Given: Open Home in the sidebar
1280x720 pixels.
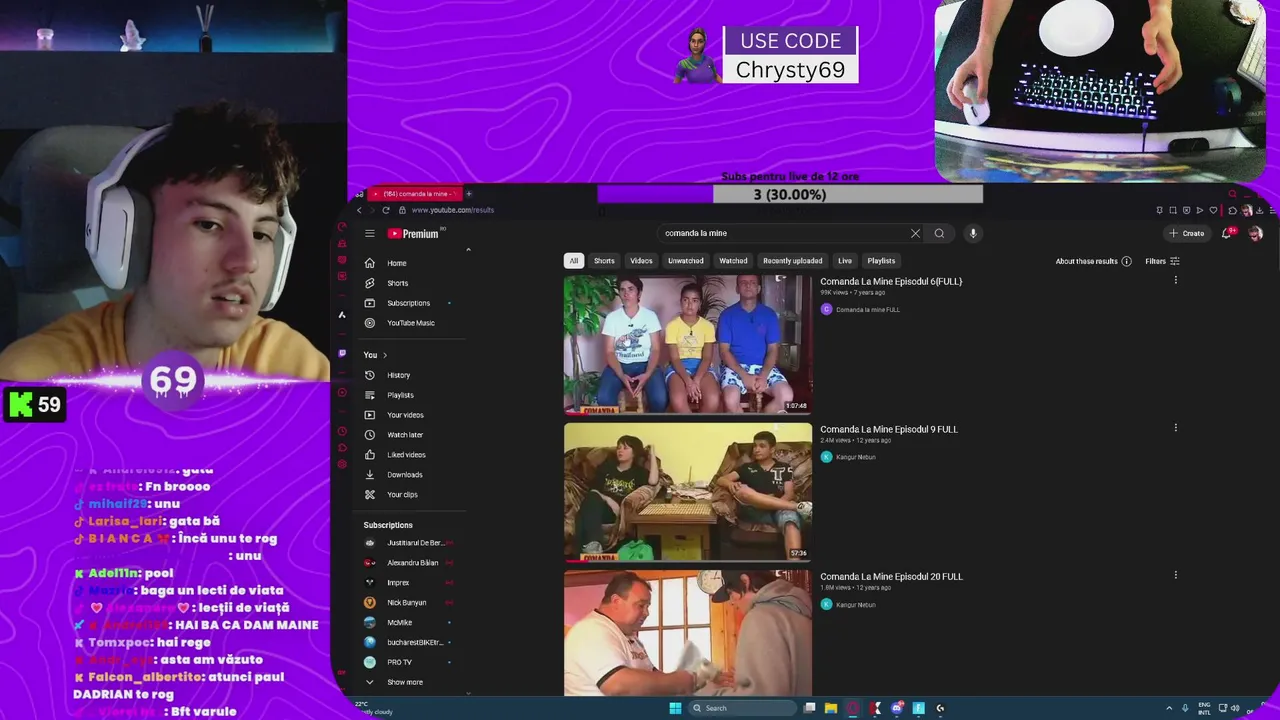Looking at the screenshot, I should click(x=397, y=263).
